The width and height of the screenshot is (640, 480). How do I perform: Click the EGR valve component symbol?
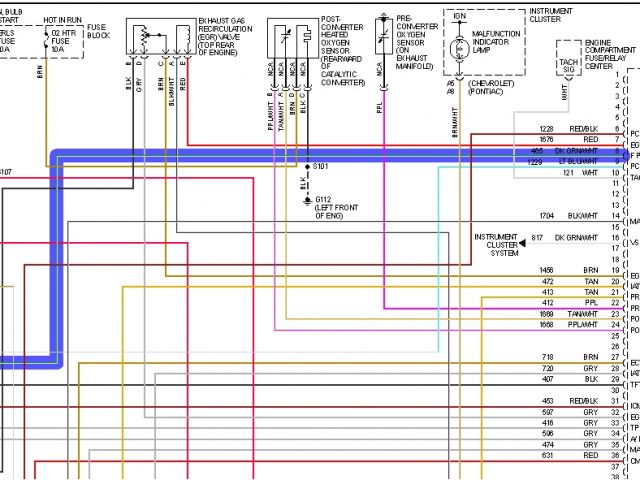pos(159,40)
